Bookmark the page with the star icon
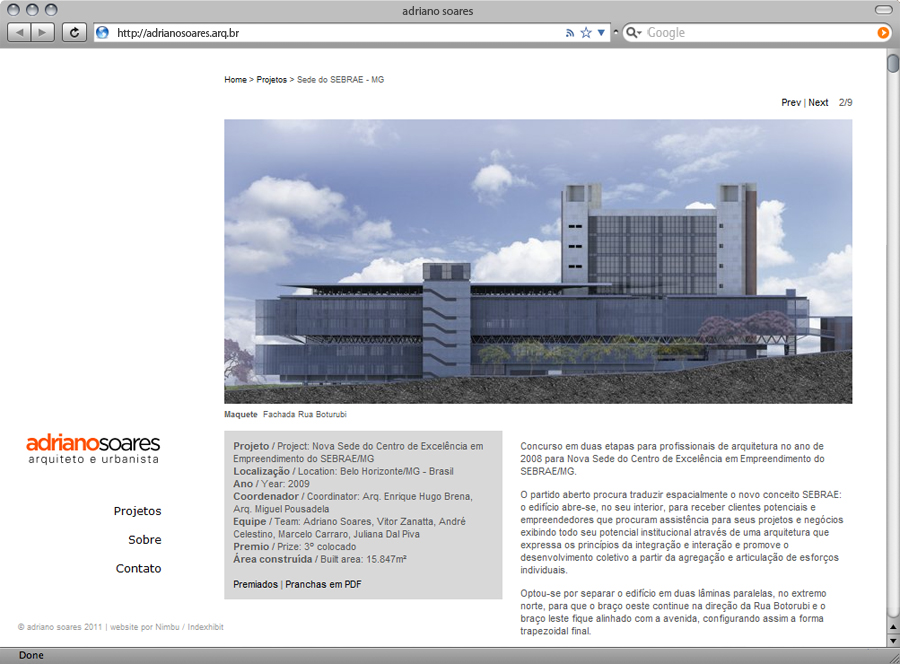This screenshot has height=664, width=900. [586, 33]
